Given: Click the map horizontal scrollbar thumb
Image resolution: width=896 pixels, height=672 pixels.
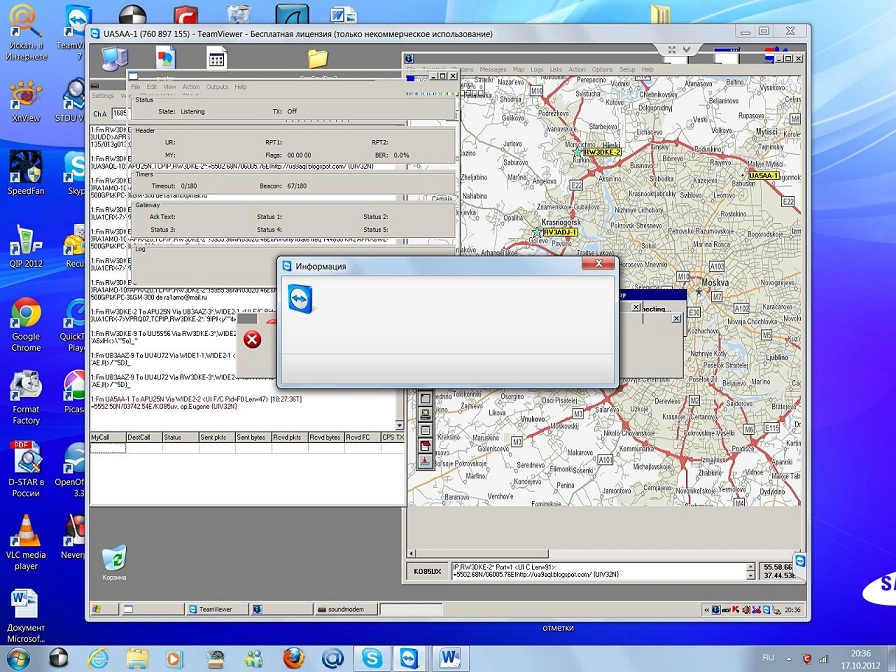Looking at the screenshot, I should tap(482, 554).
